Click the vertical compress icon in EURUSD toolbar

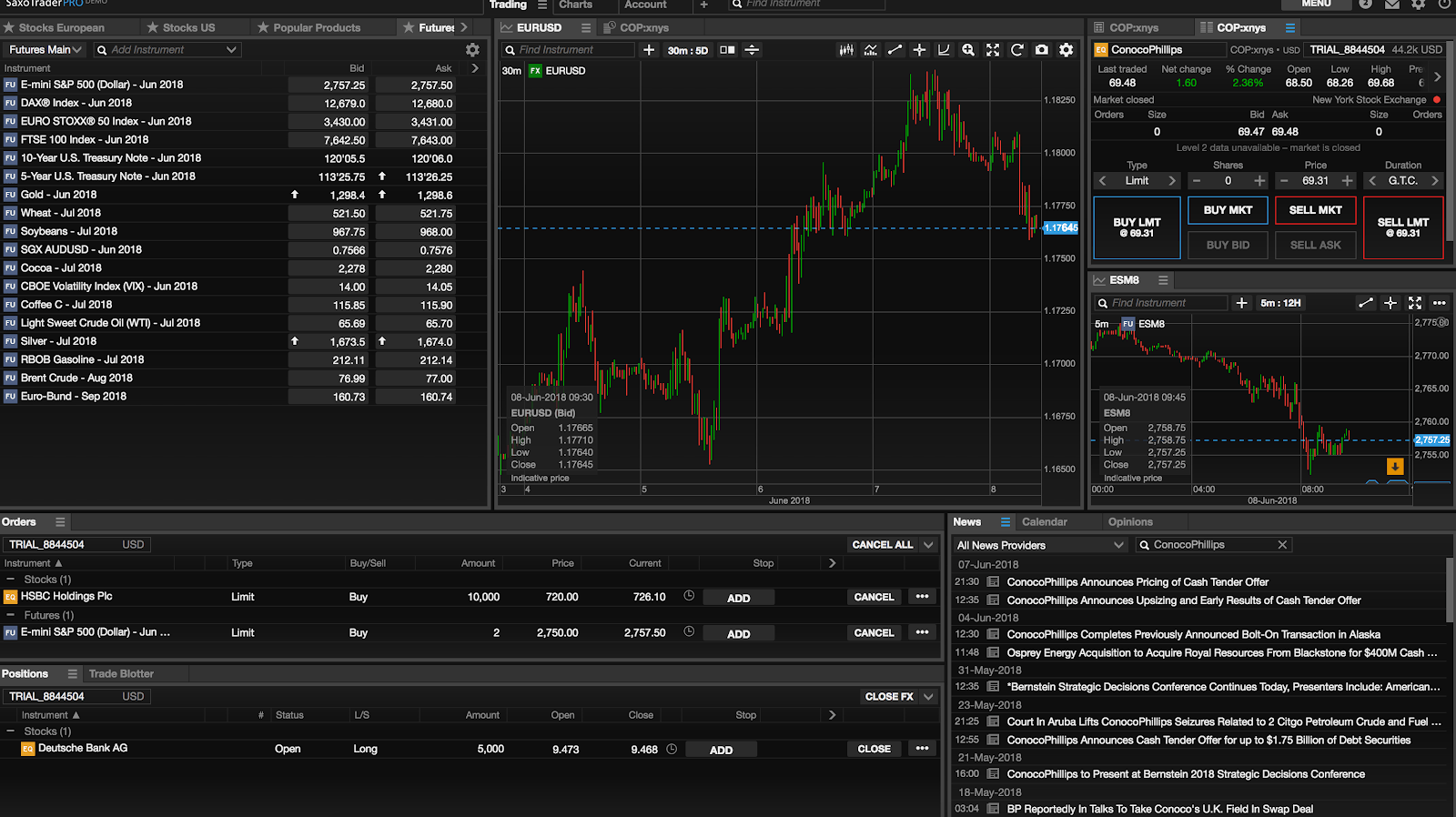pos(752,50)
